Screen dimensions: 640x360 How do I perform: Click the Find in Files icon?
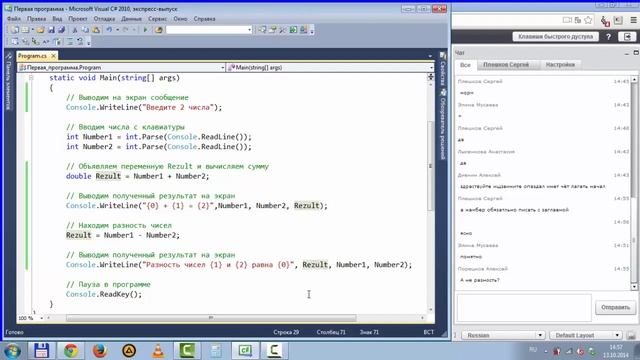pos(158,30)
